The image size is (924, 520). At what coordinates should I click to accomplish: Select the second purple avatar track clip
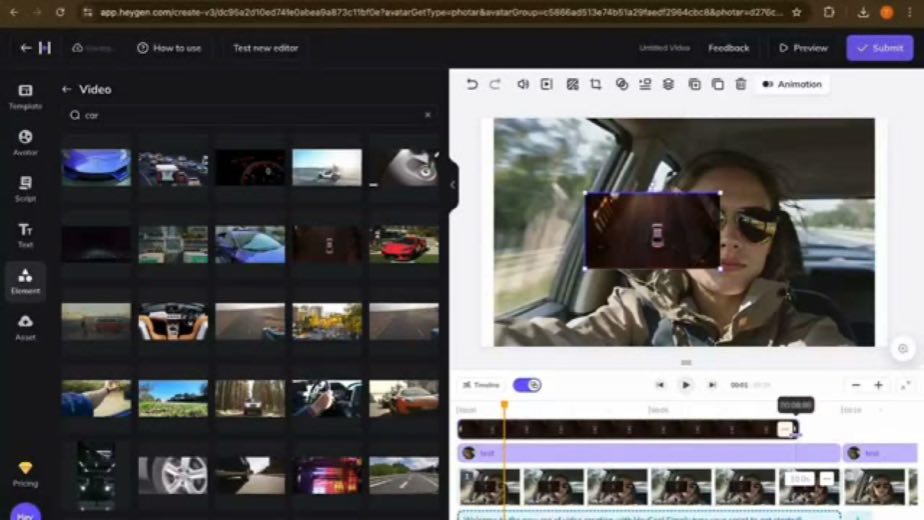(880, 453)
